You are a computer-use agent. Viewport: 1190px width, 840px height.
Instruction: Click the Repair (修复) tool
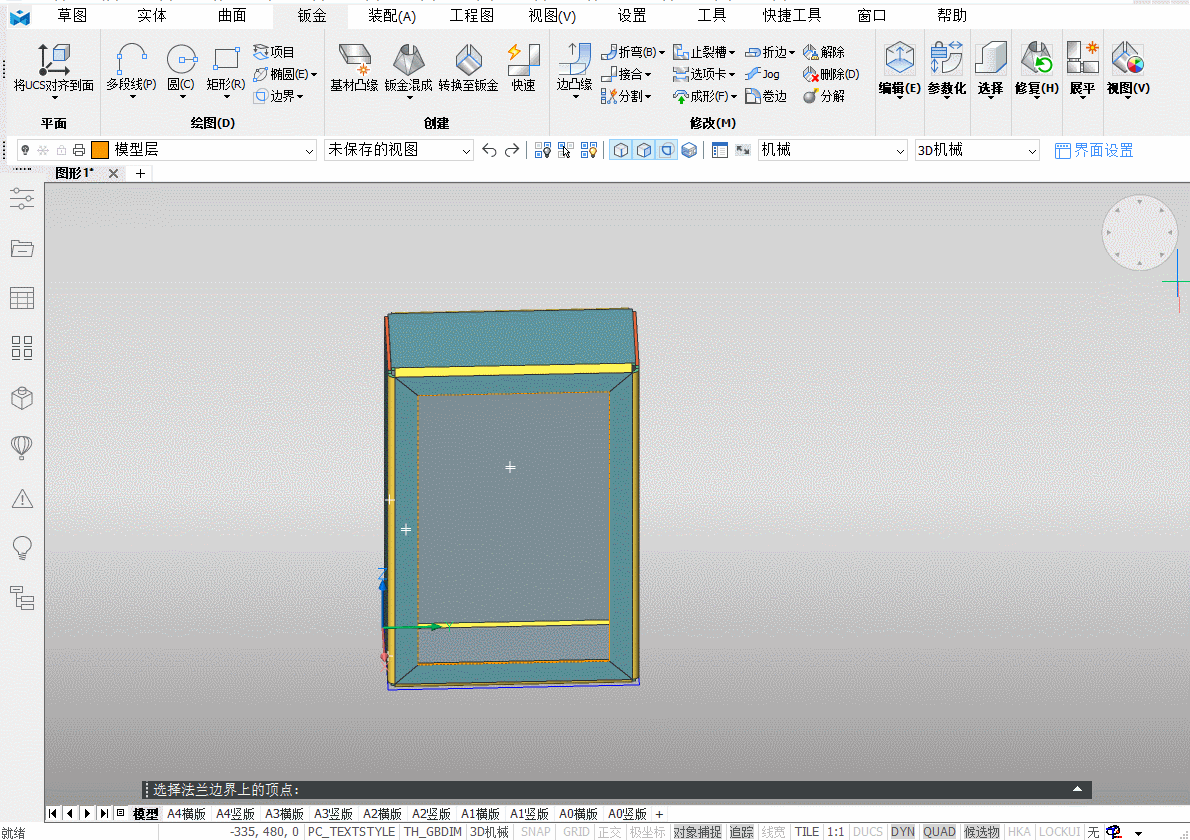[1037, 70]
